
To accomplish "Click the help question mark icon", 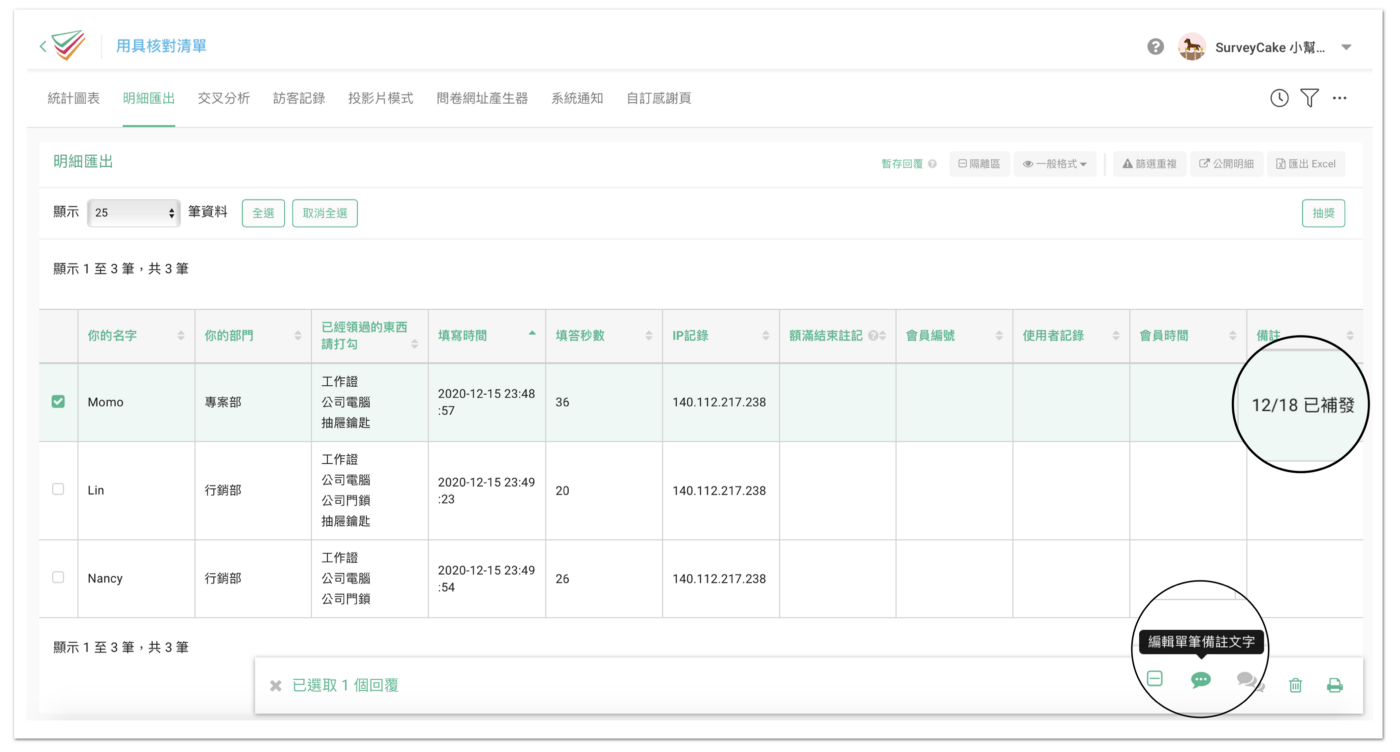I will coord(1155,47).
